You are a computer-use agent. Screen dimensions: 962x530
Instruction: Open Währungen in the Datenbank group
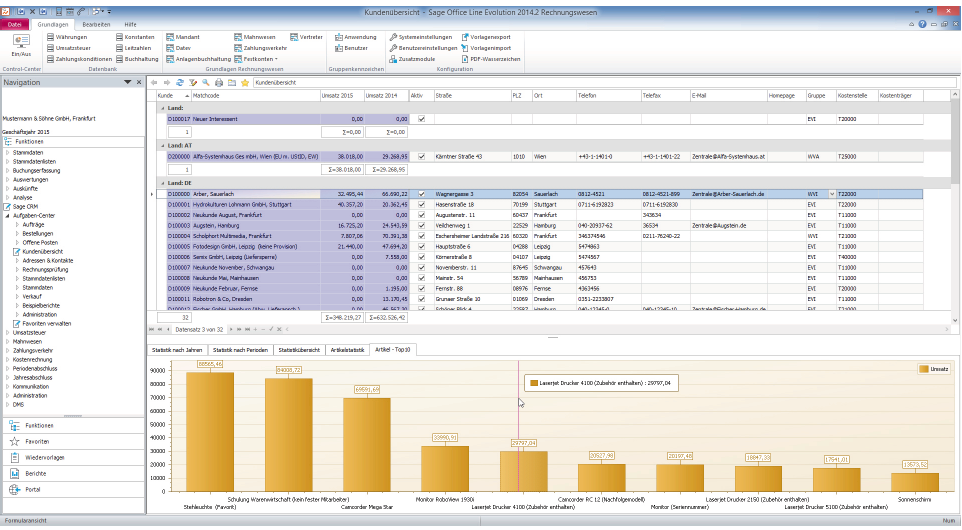coord(67,37)
